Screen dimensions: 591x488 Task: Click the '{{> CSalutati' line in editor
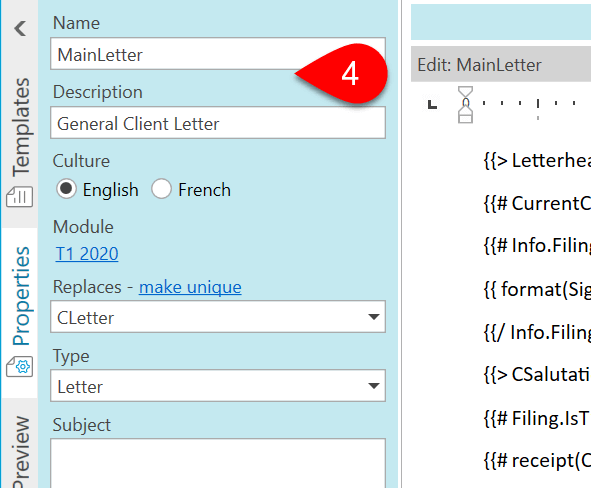(537, 375)
